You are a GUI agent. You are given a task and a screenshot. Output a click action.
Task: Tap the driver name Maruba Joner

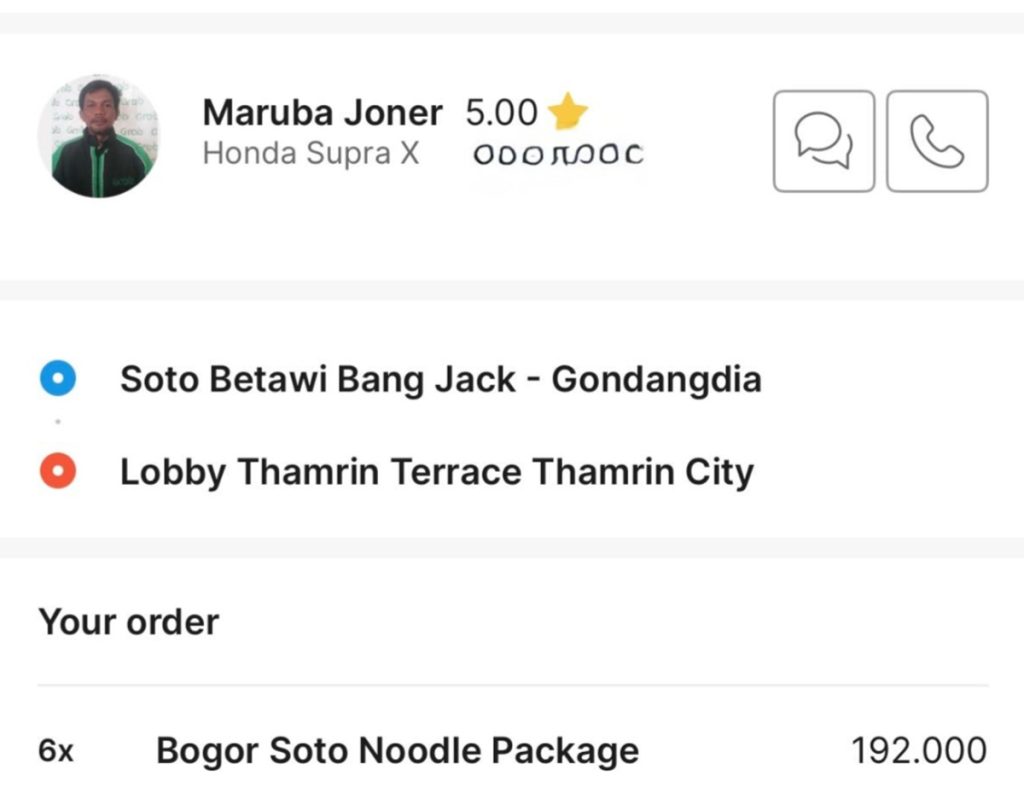pyautogui.click(x=322, y=113)
